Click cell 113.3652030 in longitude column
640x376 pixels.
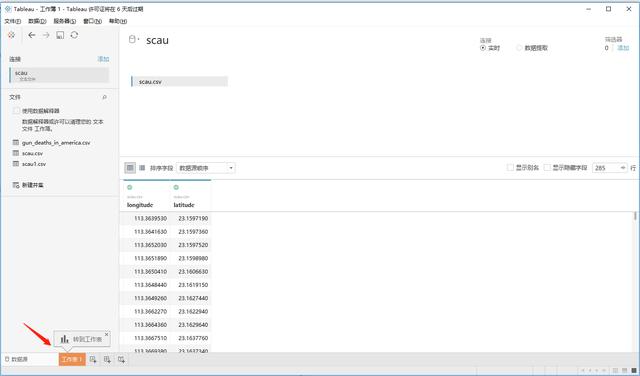click(151, 245)
